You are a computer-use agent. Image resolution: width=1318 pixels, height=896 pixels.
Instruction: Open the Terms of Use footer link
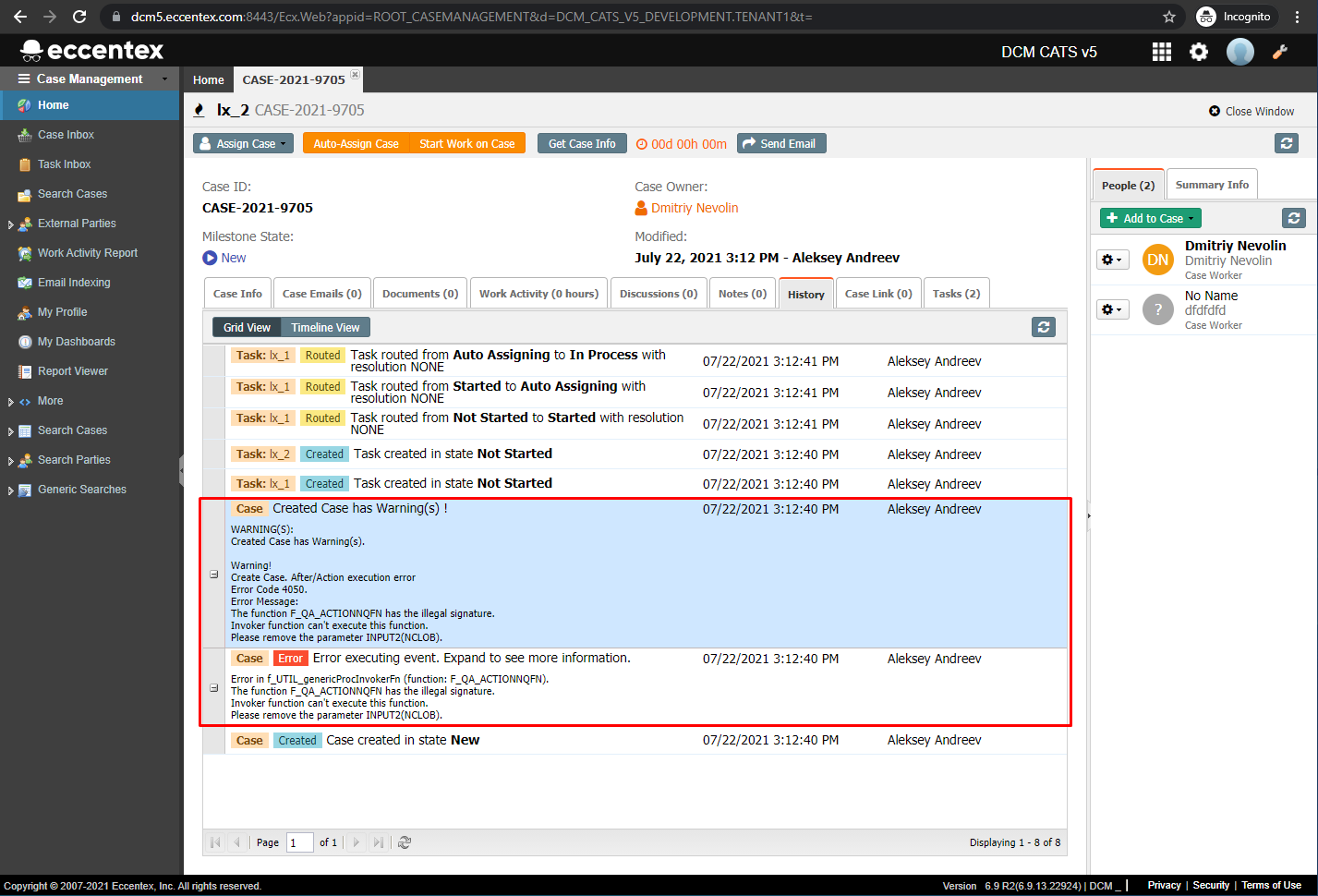[x=1271, y=885]
